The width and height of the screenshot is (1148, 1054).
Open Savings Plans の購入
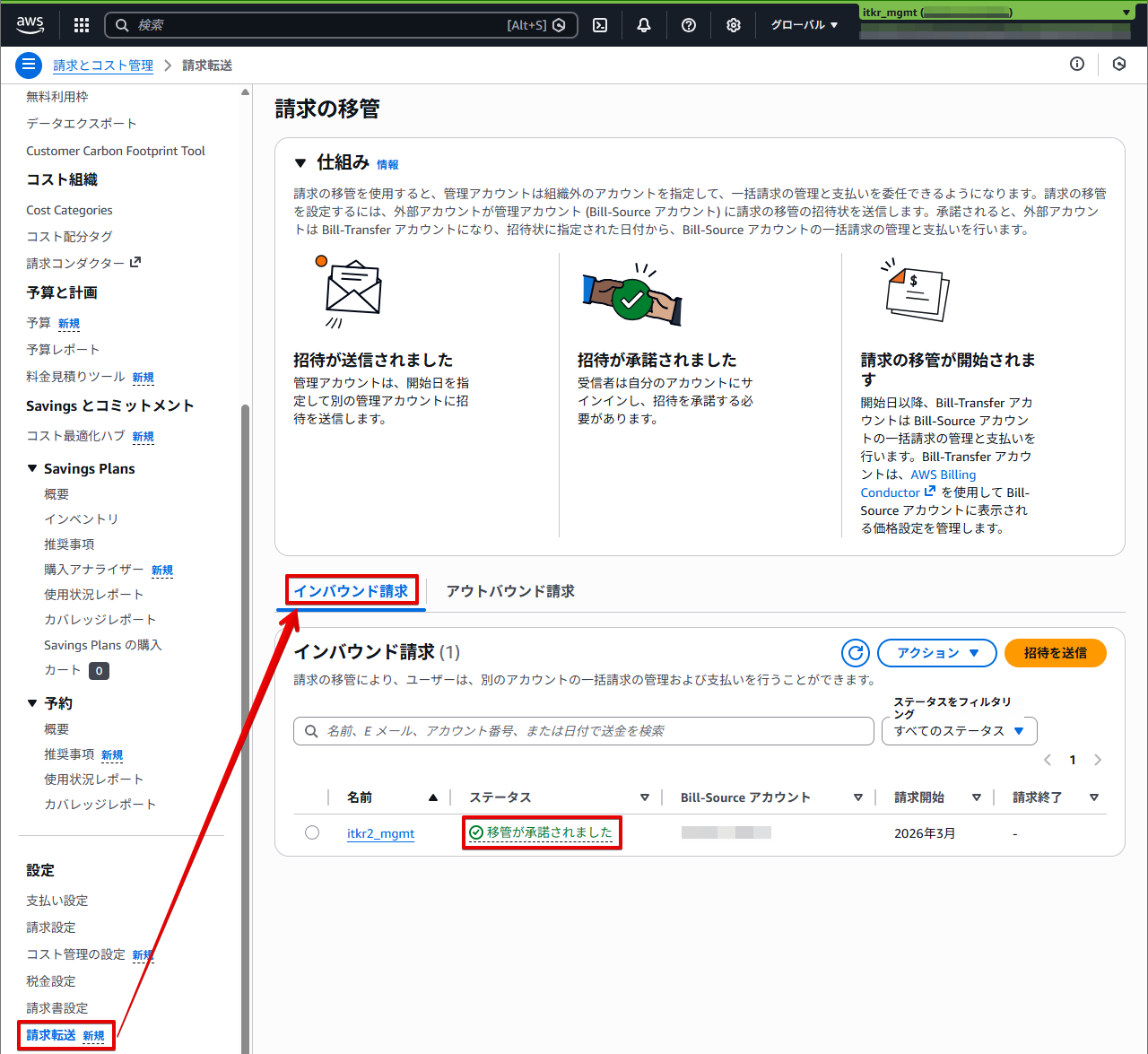coord(103,645)
